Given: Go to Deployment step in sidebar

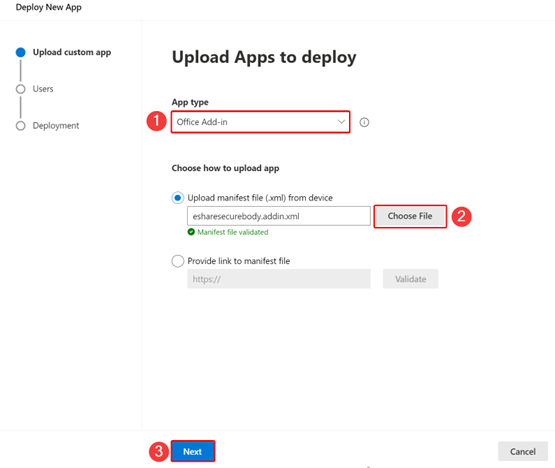Looking at the screenshot, I should point(56,126).
